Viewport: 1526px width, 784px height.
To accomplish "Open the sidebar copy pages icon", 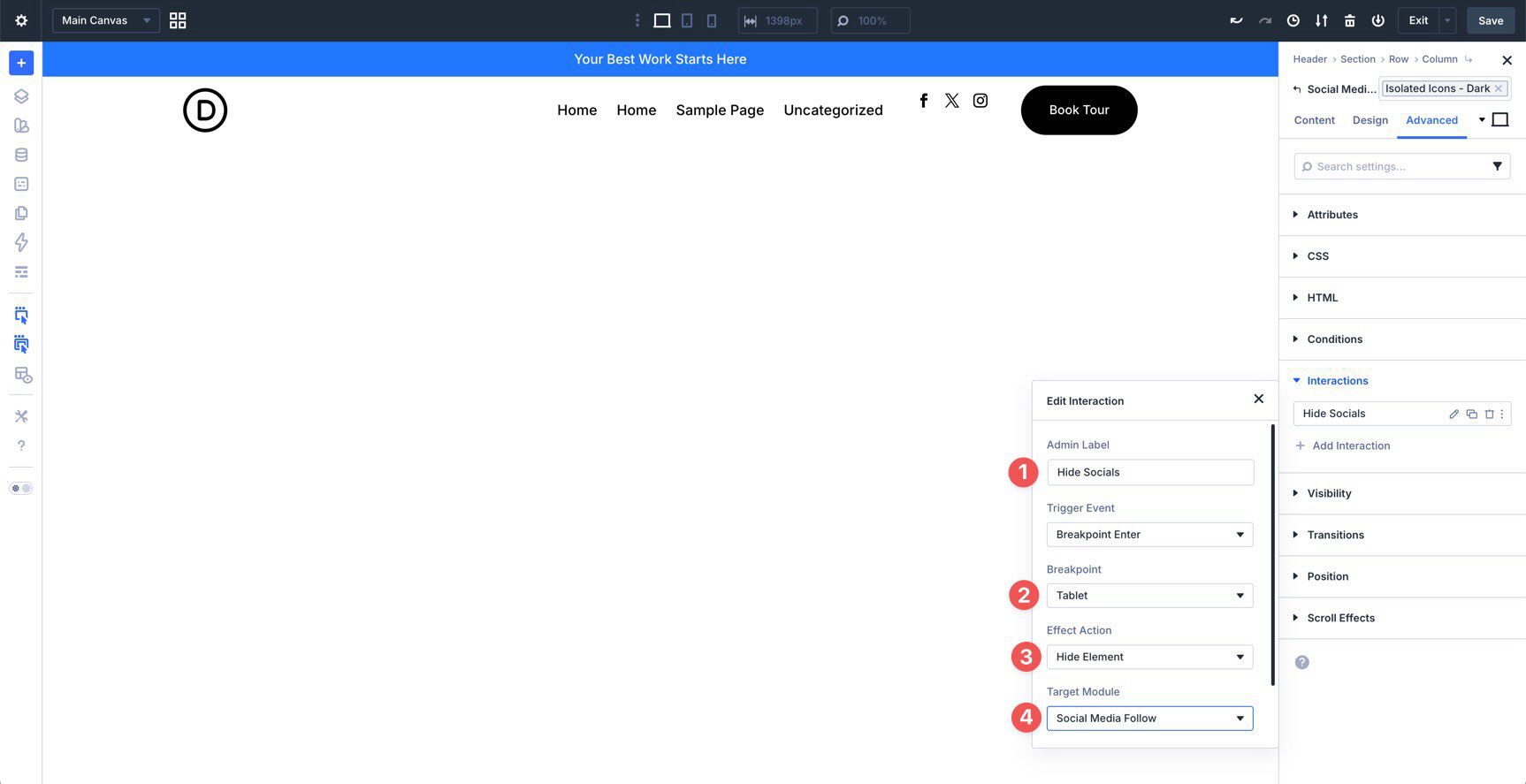I will click(21, 213).
